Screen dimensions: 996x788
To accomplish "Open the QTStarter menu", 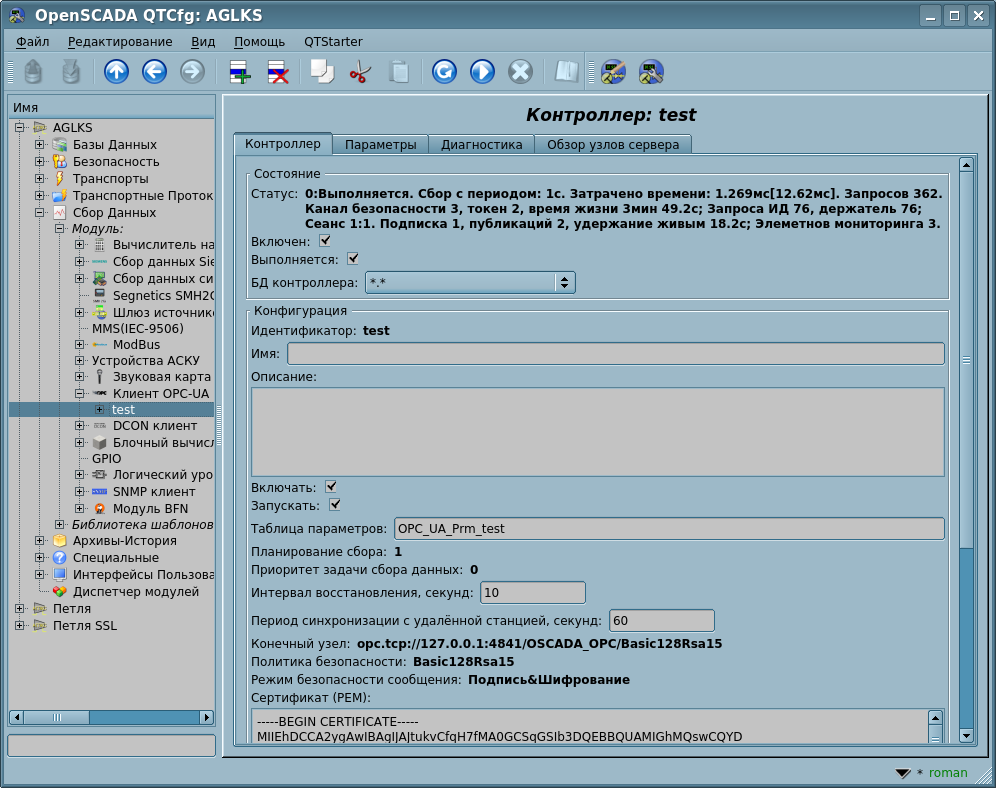I will click(333, 42).
